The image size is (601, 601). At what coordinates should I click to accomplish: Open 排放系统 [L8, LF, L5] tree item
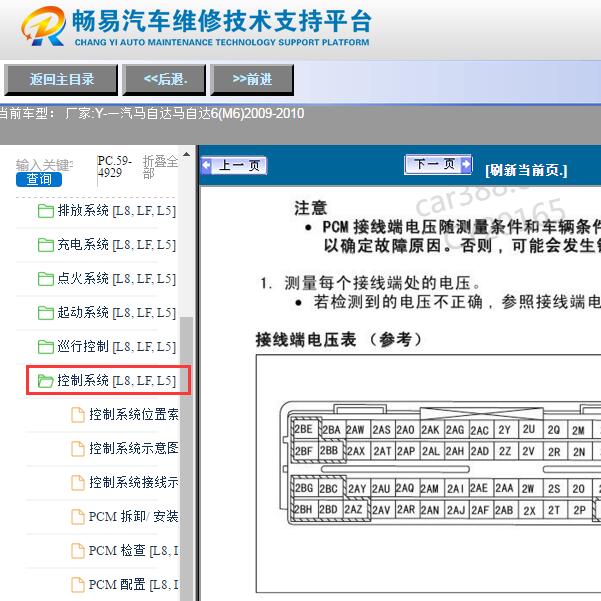pos(117,211)
